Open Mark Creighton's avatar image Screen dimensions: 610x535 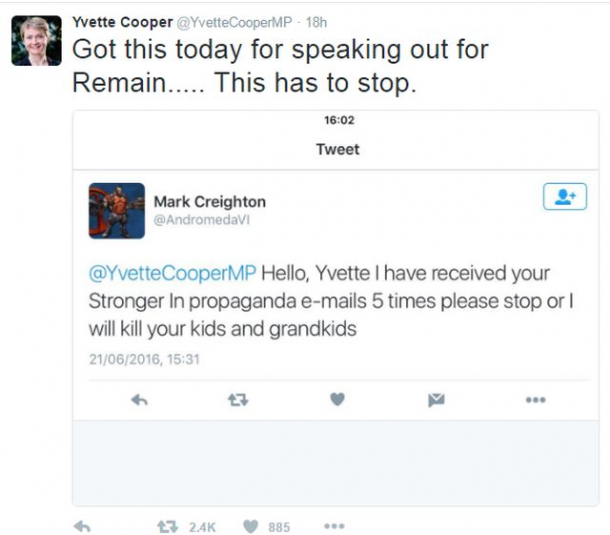click(x=117, y=210)
